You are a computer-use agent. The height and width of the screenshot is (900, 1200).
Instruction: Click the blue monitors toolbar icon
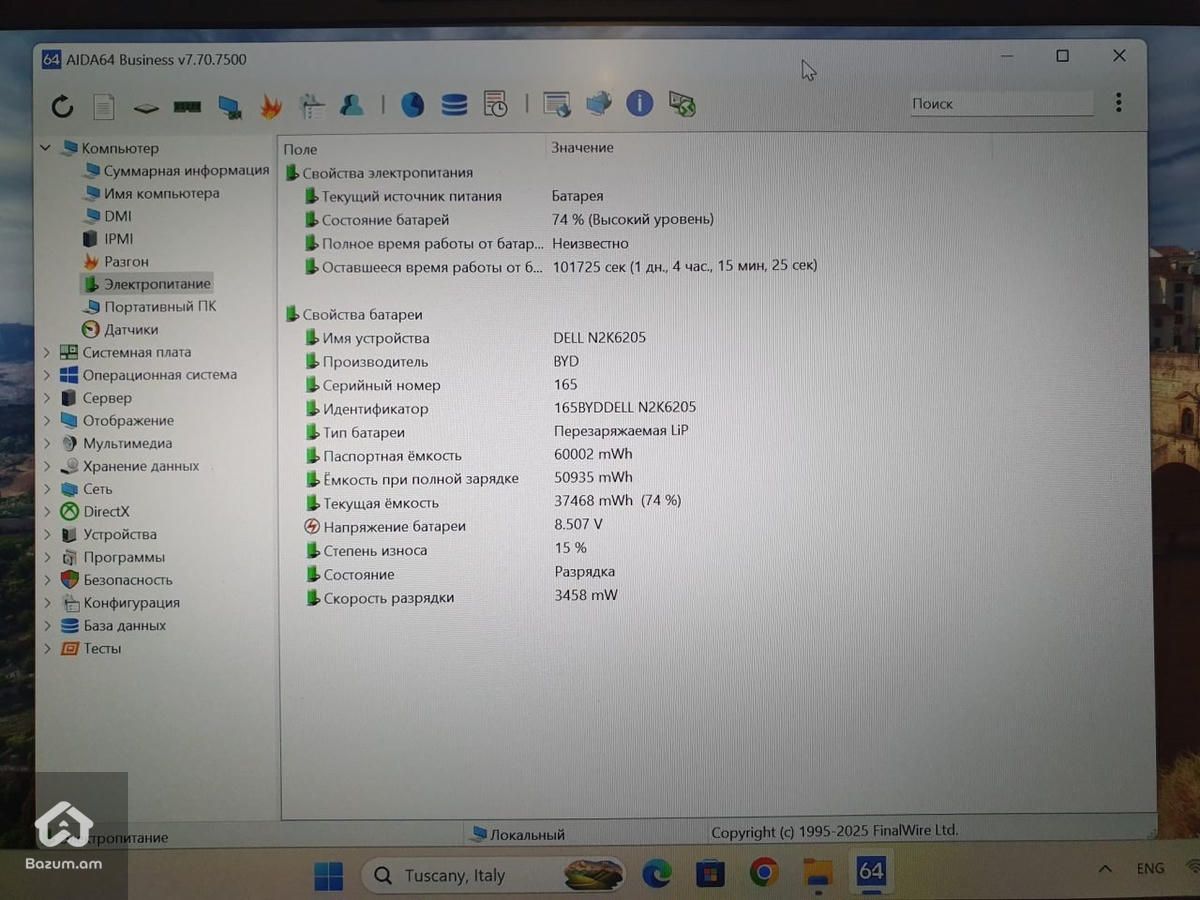598,102
